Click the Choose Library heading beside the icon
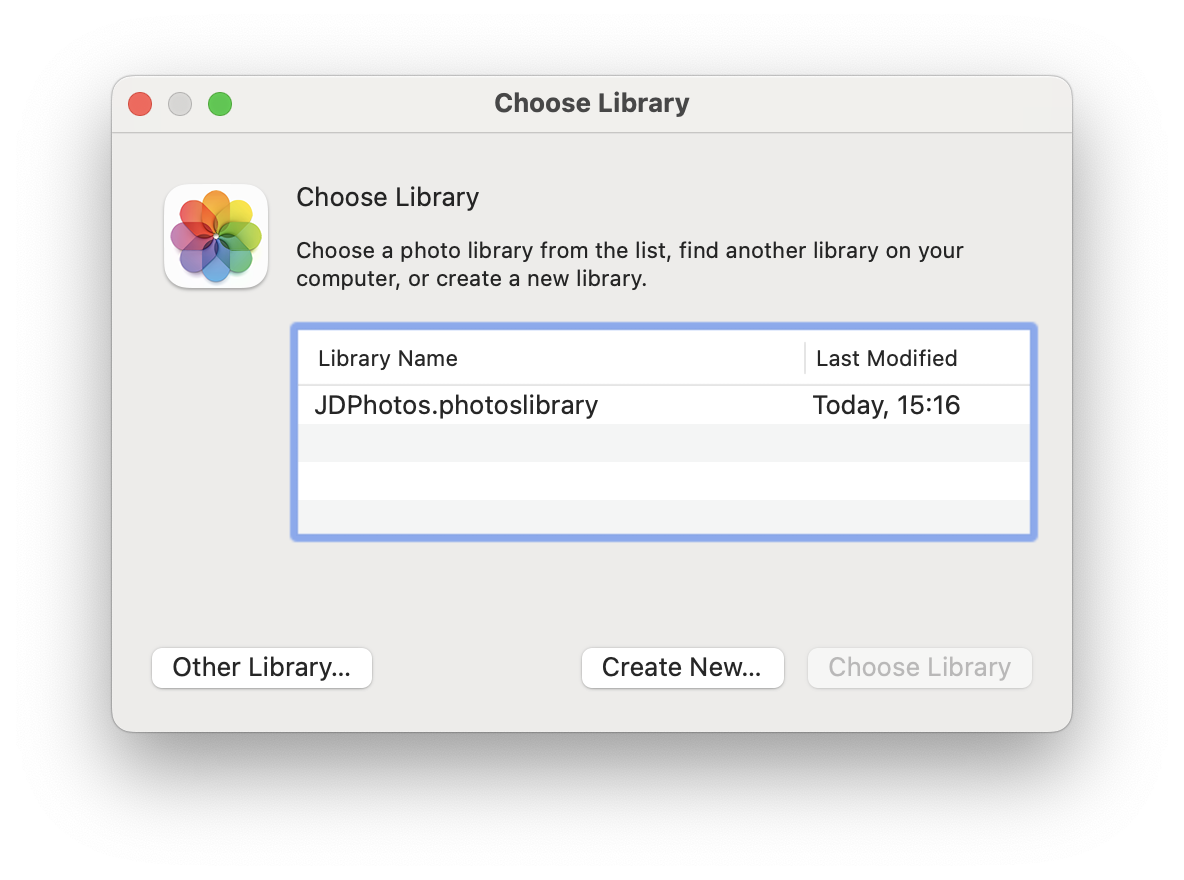The image size is (1184, 880). click(387, 197)
